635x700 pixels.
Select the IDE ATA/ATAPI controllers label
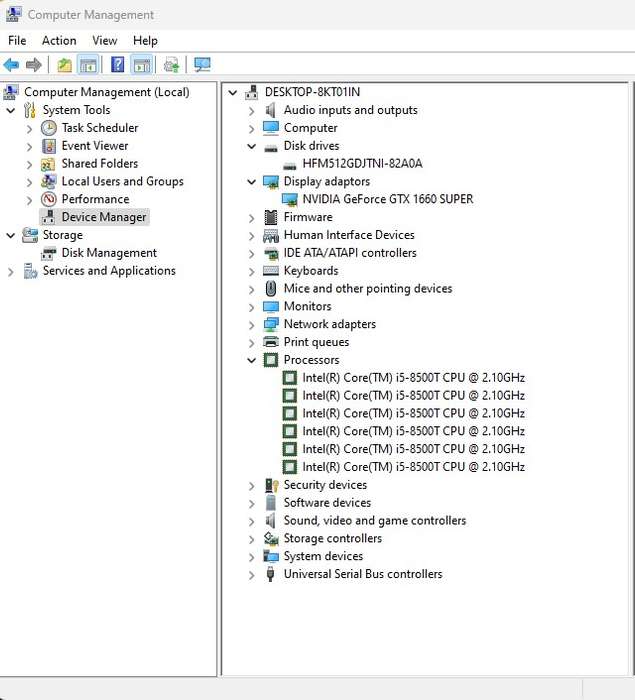coord(350,253)
